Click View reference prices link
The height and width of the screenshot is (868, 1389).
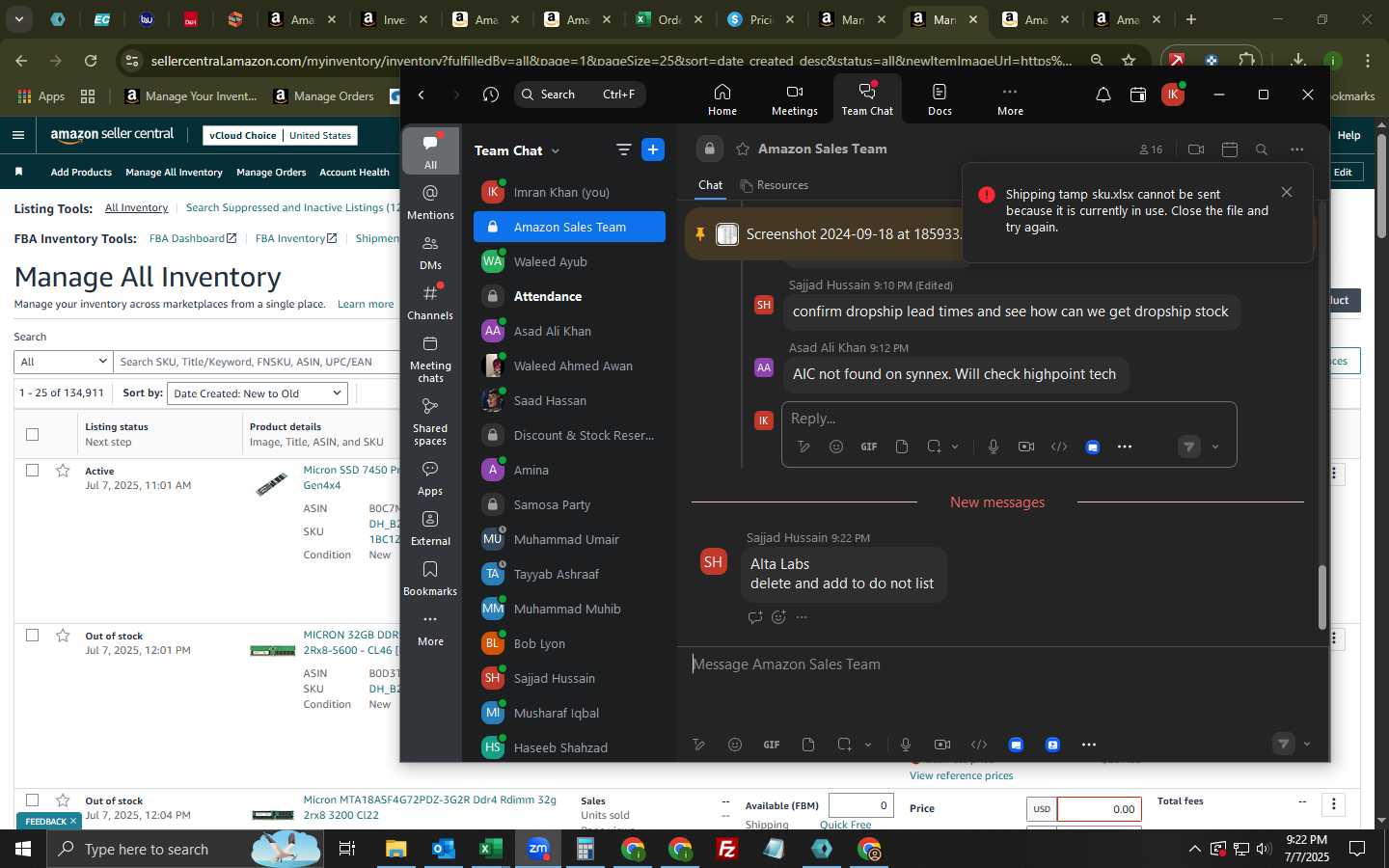[962, 775]
